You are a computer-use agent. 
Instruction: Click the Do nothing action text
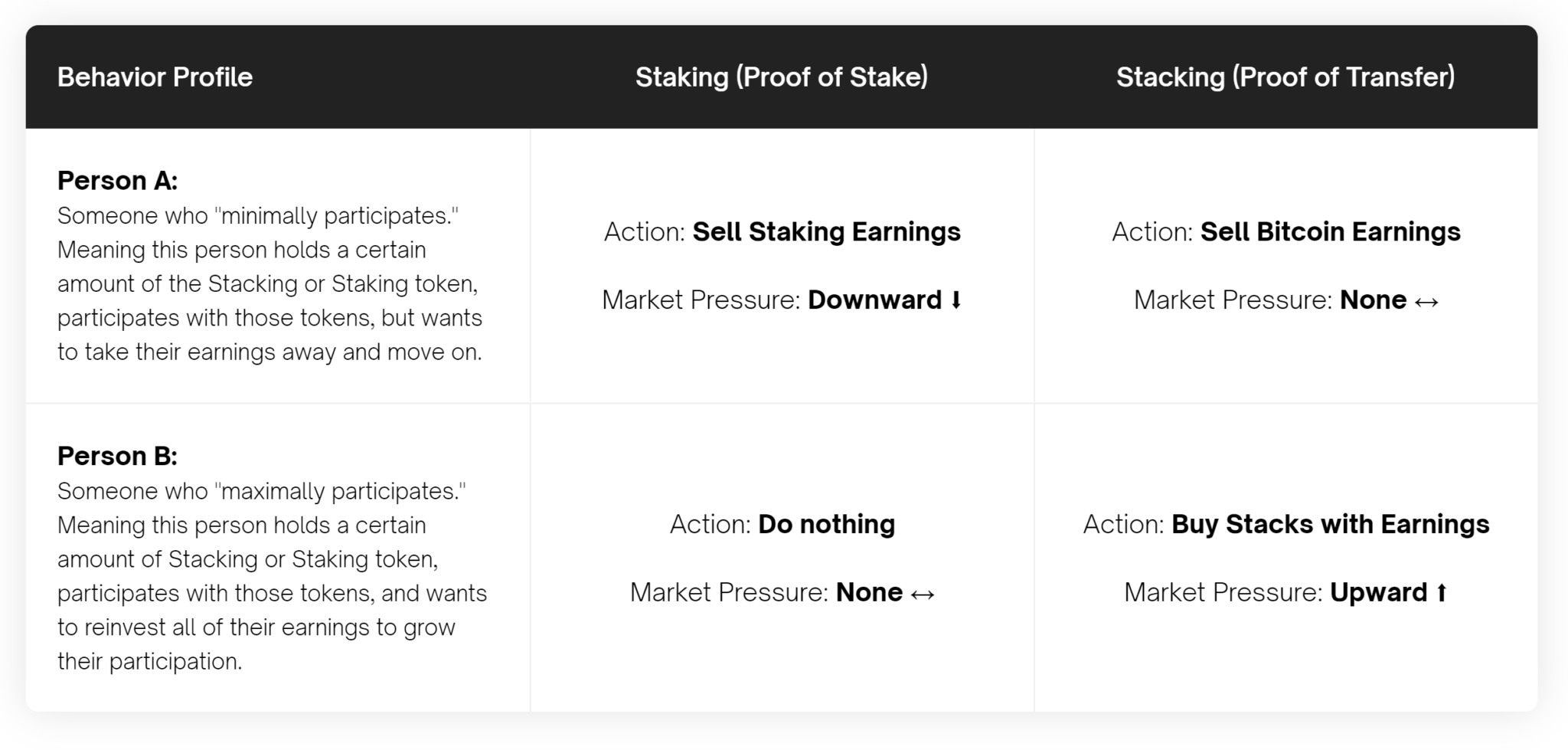[x=826, y=524]
